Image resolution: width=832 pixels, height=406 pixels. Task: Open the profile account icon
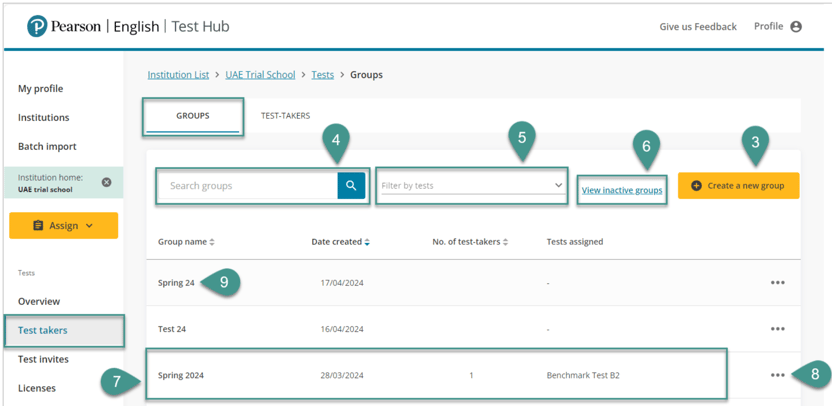click(x=796, y=27)
